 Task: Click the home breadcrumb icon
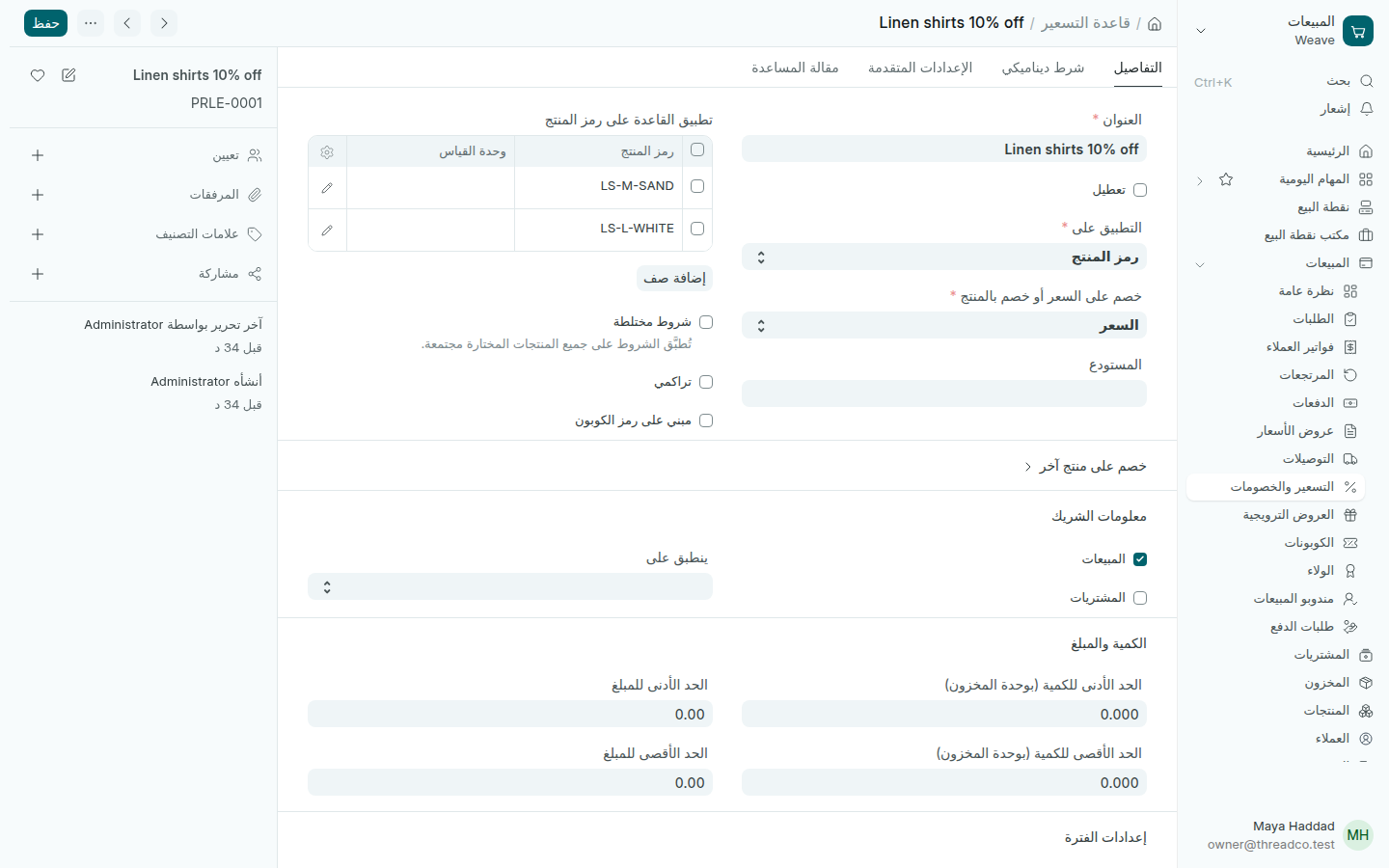coord(1155,23)
